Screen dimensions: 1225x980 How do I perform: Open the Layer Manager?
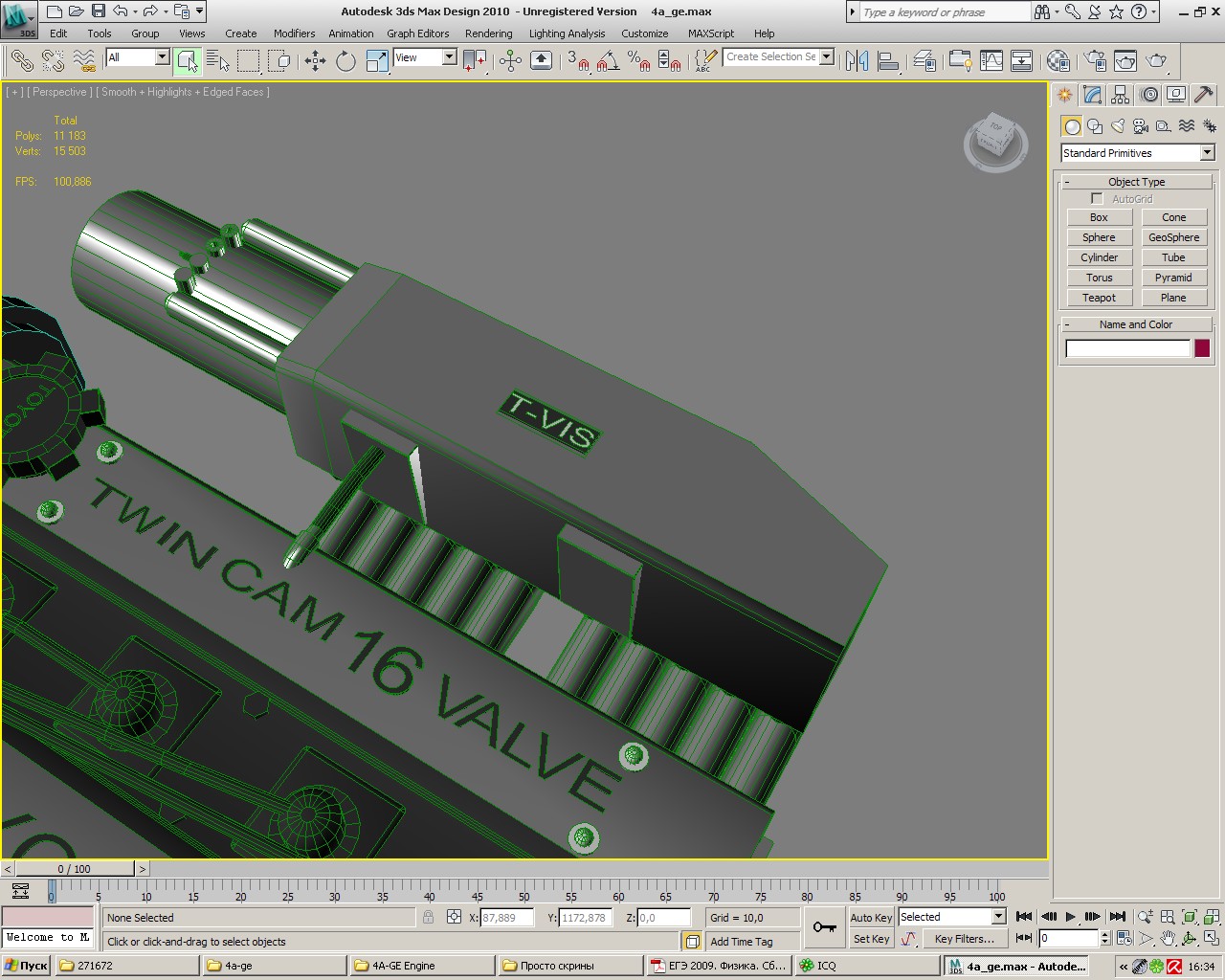tap(924, 61)
